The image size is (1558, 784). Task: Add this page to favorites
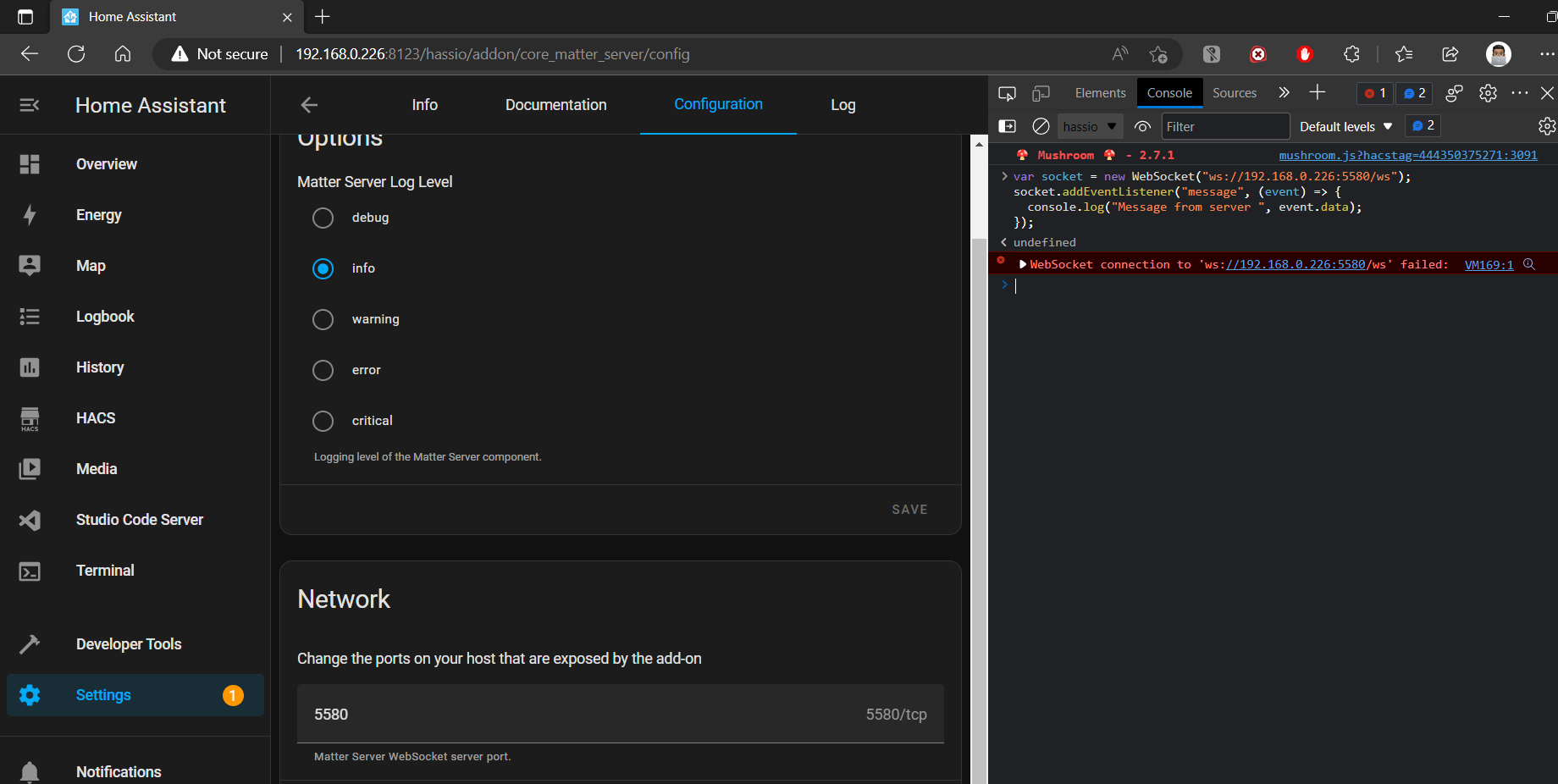(x=1158, y=54)
